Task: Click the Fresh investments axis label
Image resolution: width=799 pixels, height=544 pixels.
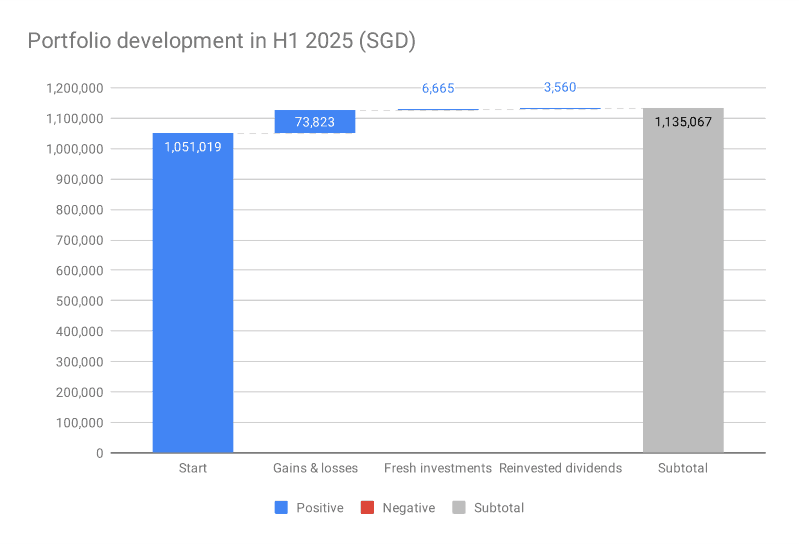Action: (x=438, y=468)
